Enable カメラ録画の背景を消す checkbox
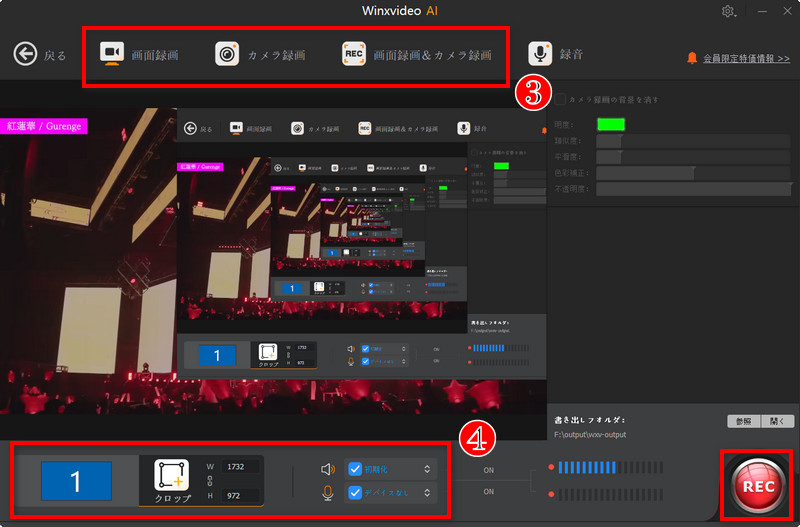The height and width of the screenshot is (527, 800). coord(560,99)
